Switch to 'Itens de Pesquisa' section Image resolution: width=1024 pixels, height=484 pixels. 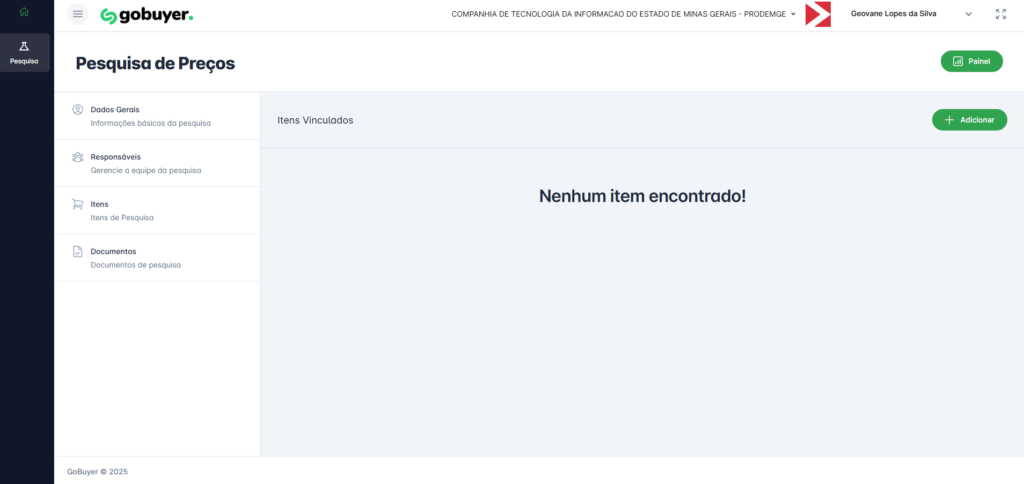(x=122, y=217)
